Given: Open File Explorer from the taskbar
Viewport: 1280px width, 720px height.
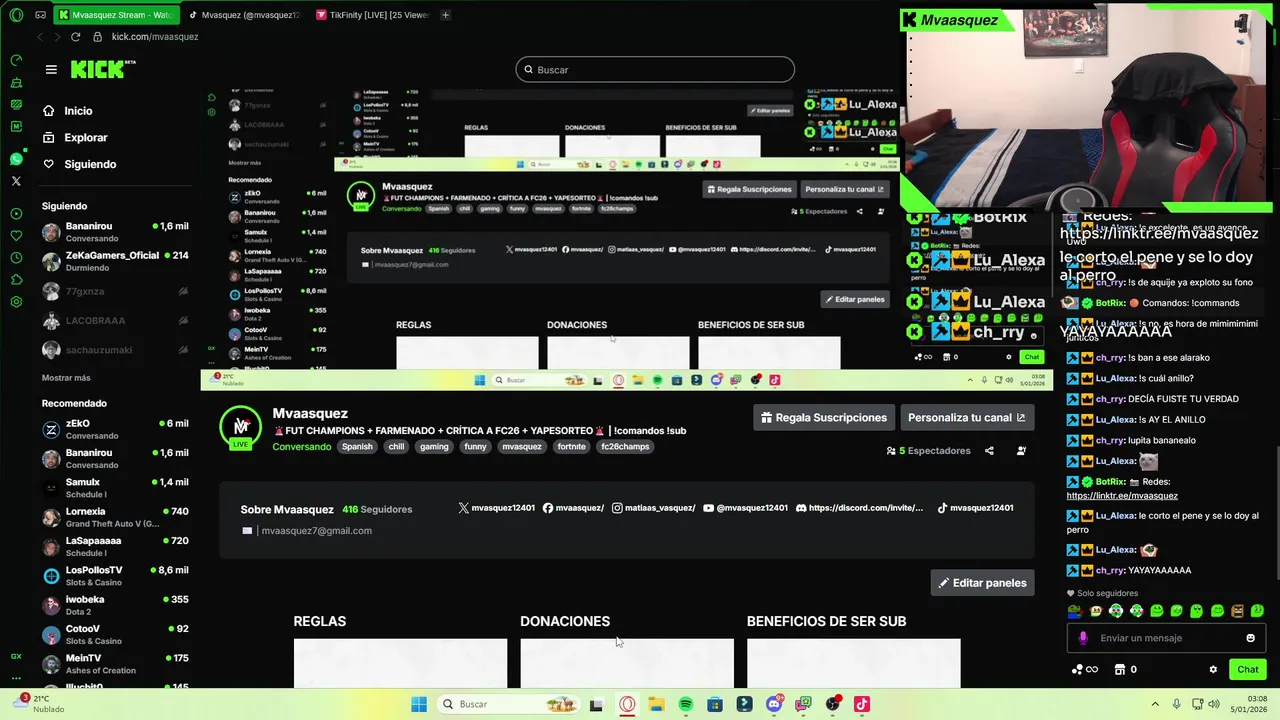Looking at the screenshot, I should 656,704.
